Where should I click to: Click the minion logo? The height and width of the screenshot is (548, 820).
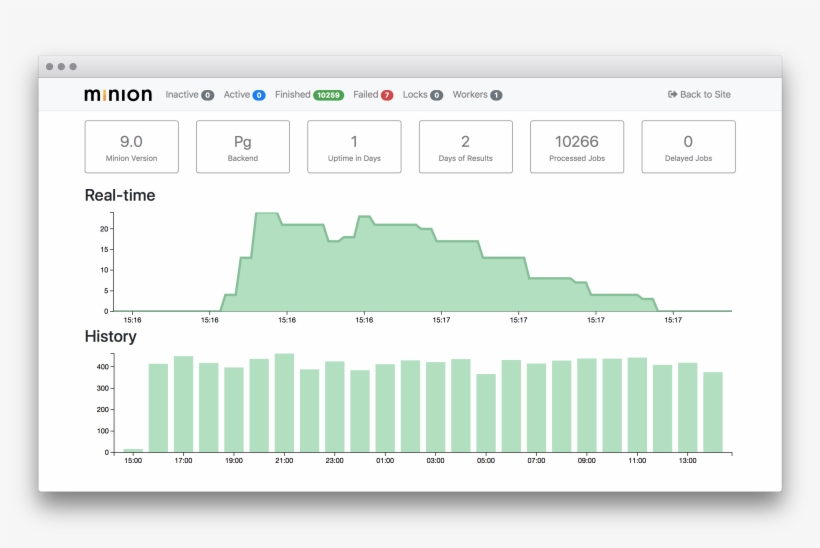(118, 95)
